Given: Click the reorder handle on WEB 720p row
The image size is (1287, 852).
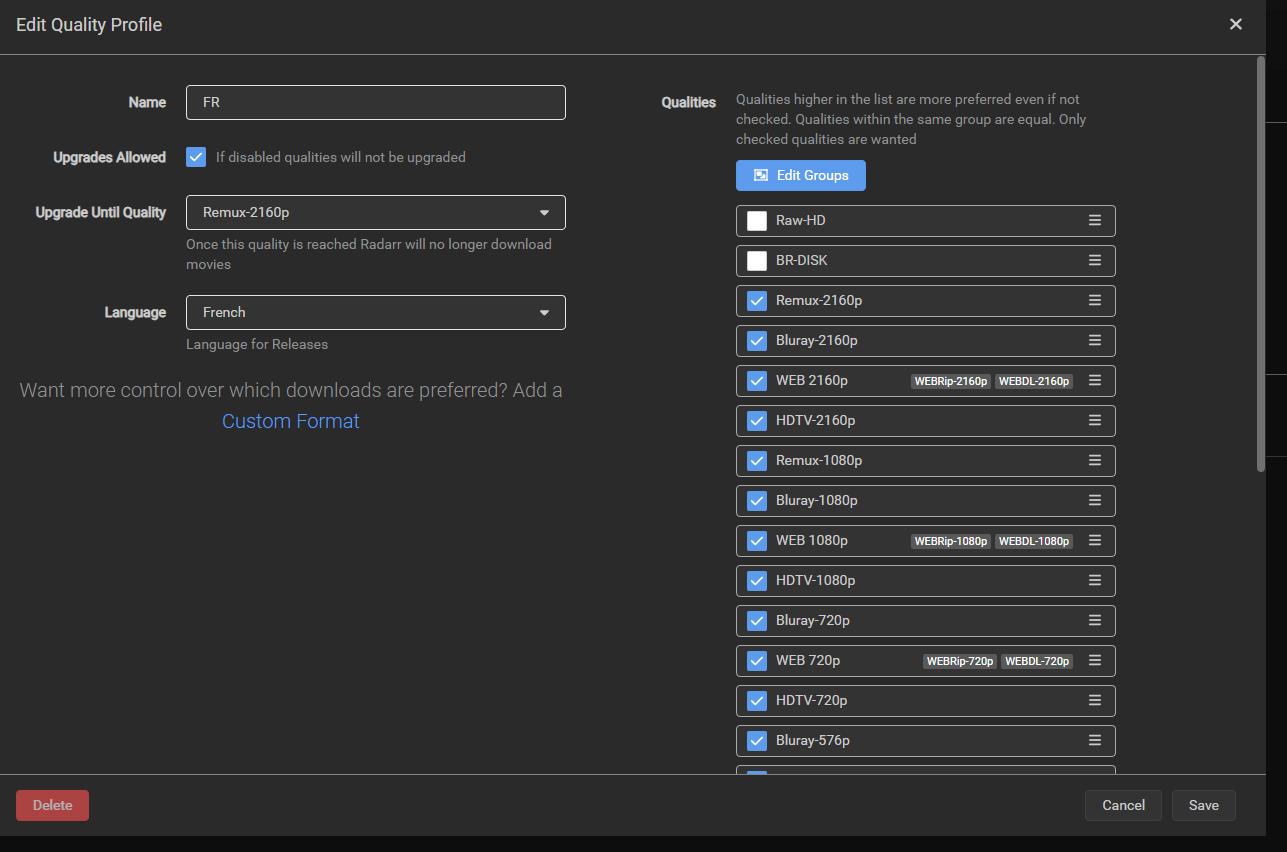Looking at the screenshot, I should [x=1095, y=660].
